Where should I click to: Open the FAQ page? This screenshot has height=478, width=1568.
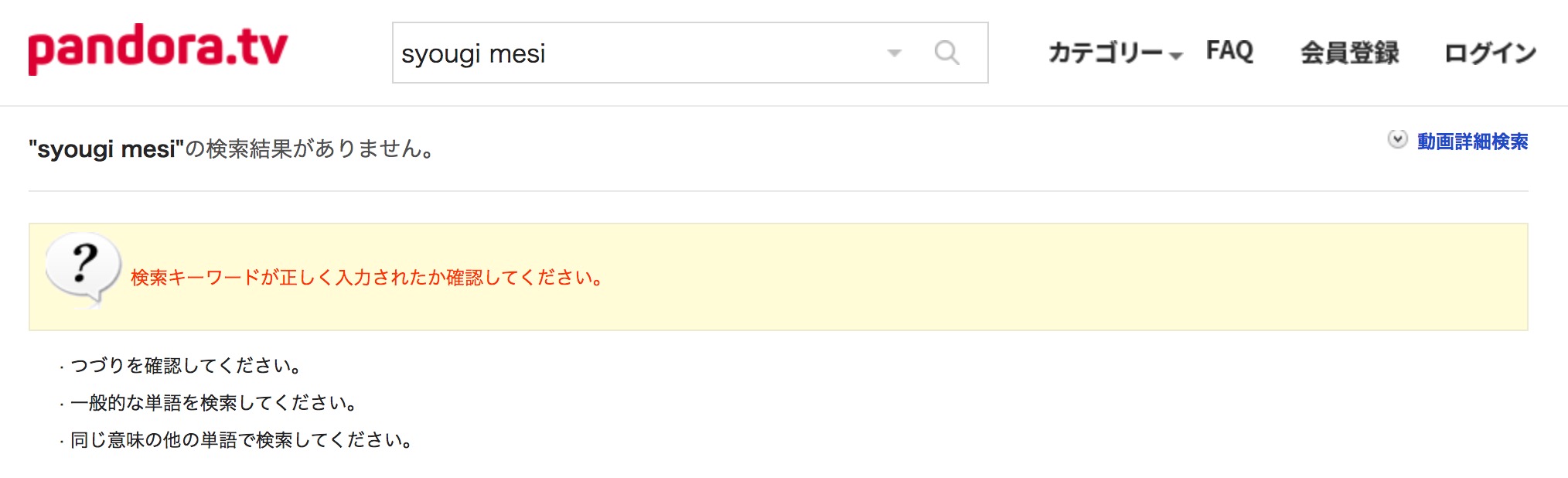coord(1229,51)
